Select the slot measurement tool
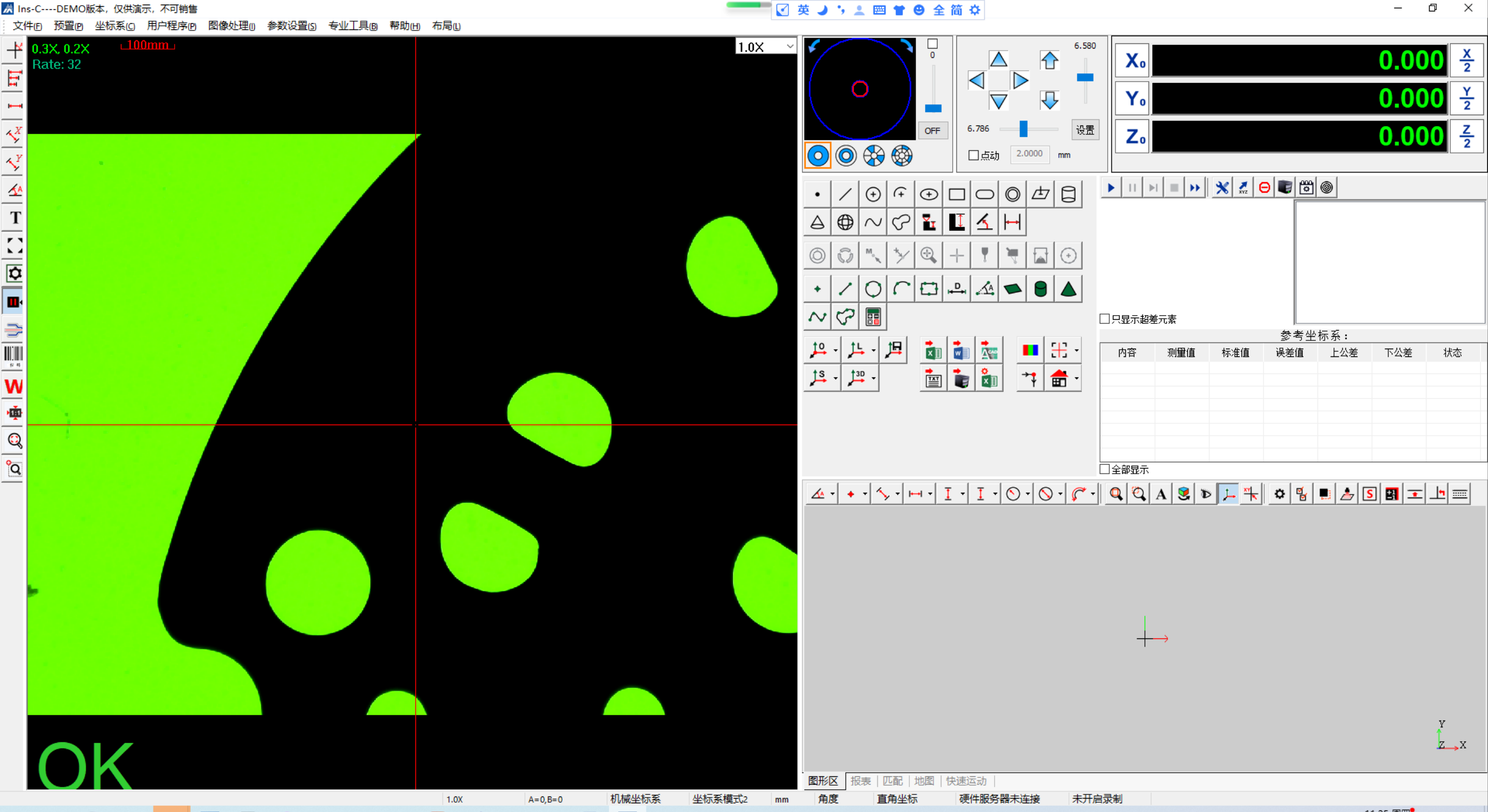The height and width of the screenshot is (812, 1488). click(x=984, y=195)
